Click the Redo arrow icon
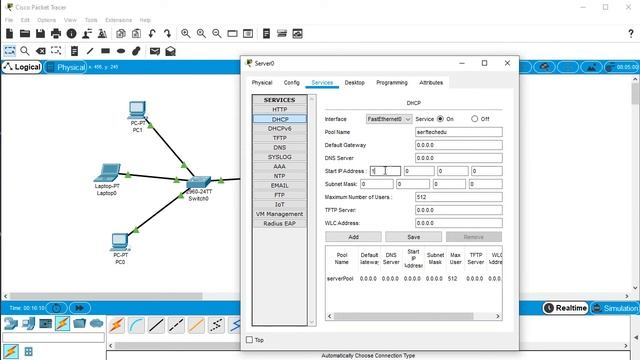This screenshot has width=640, height=360. coord(167,33)
